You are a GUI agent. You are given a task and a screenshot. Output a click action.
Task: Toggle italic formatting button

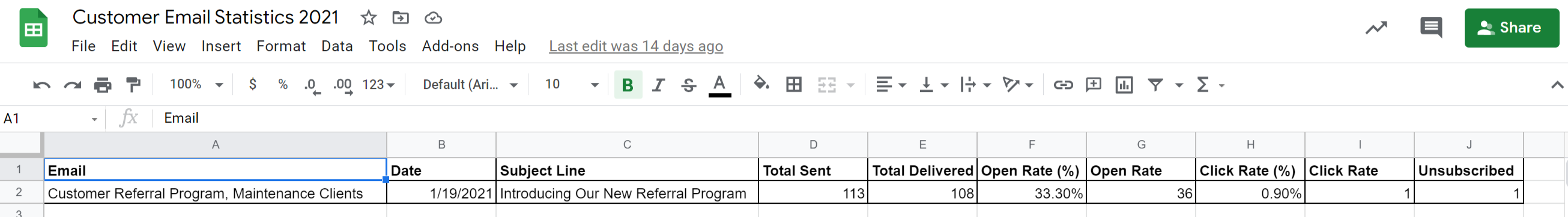pyautogui.click(x=658, y=85)
